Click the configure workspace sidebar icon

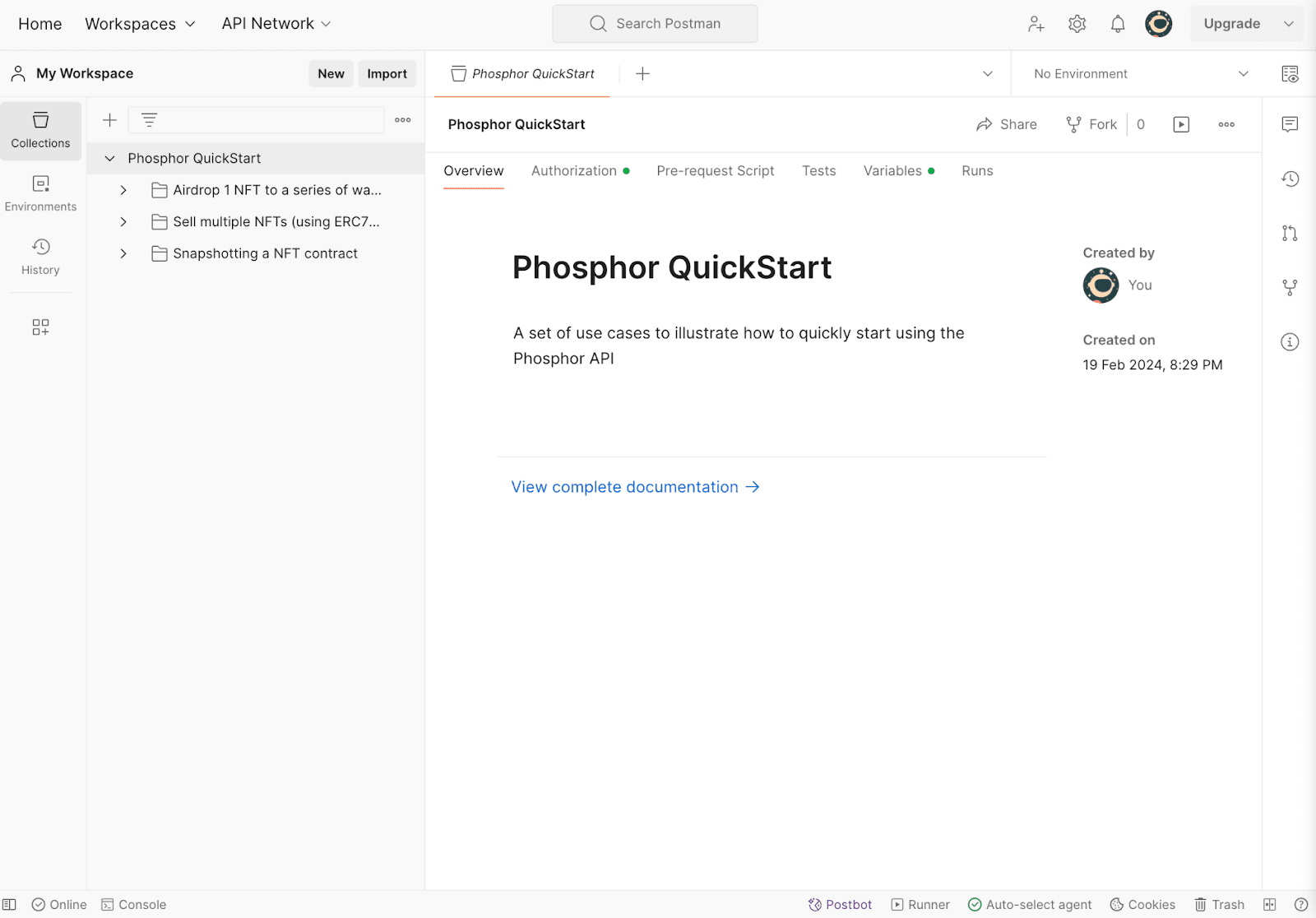tap(40, 327)
